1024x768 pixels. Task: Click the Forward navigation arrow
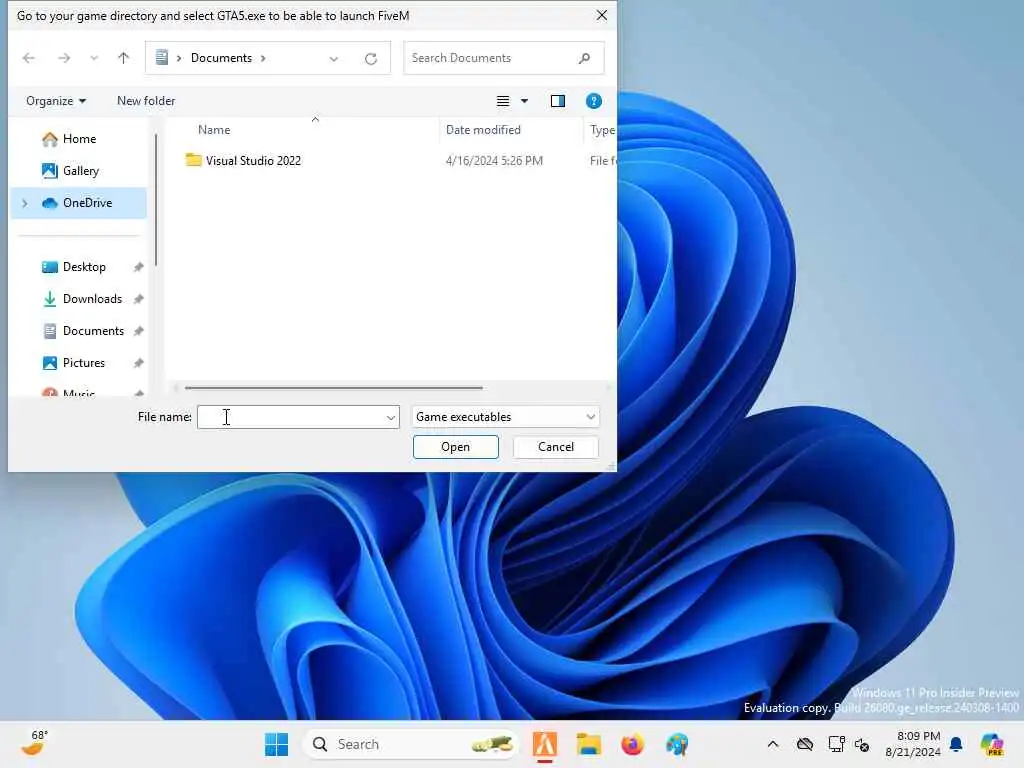63,58
